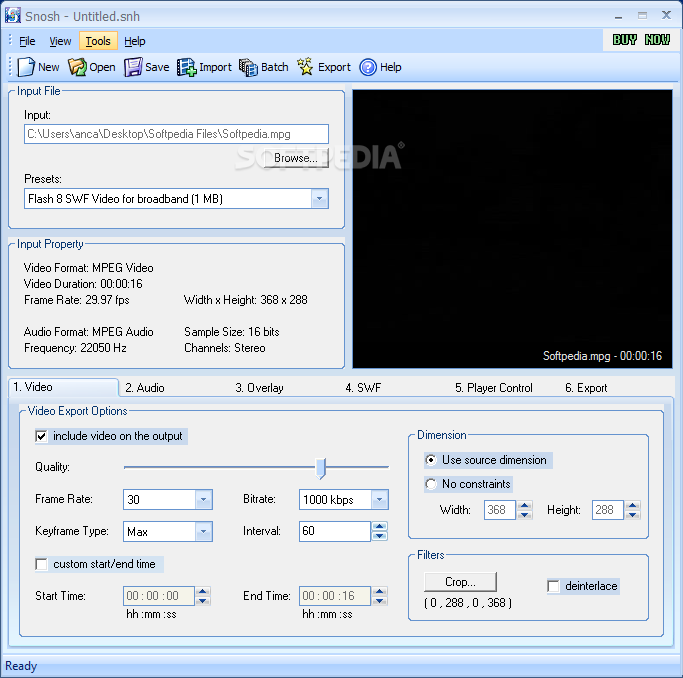This screenshot has height=678, width=683.
Task: Enable custom start/end time checkbox
Action: [x=41, y=564]
